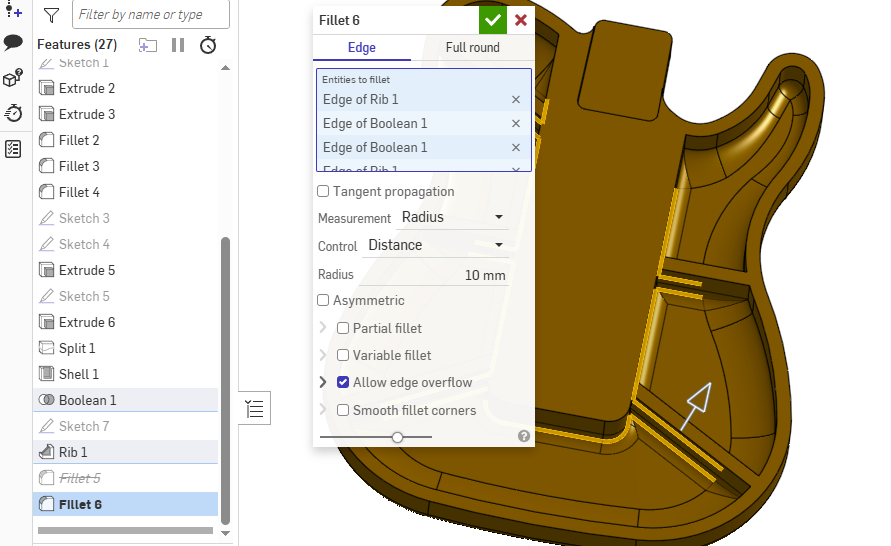Image resolution: width=891 pixels, height=546 pixels.
Task: Enable Tangent propagation checkbox
Action: [323, 191]
